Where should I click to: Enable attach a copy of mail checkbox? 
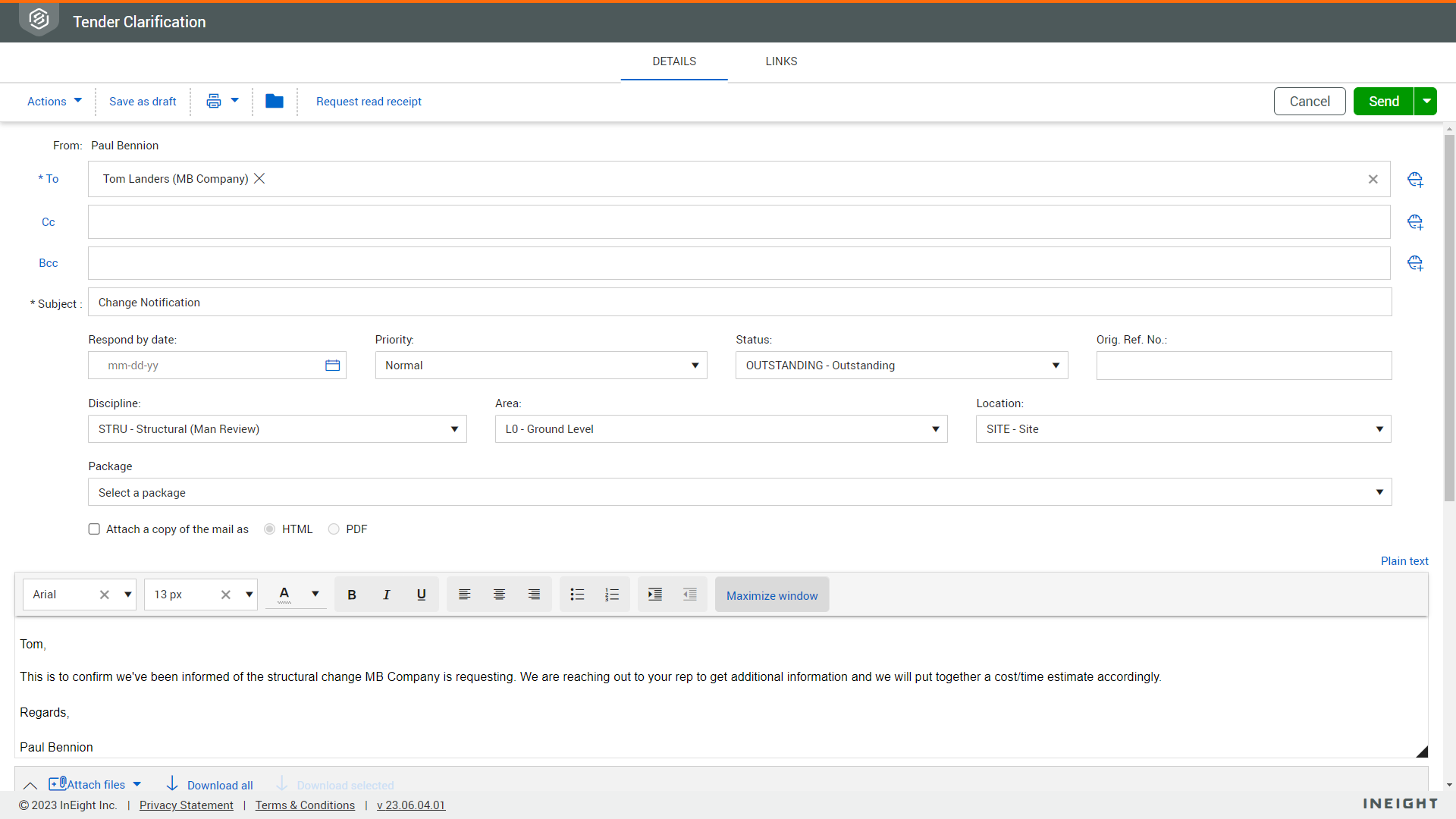point(94,529)
